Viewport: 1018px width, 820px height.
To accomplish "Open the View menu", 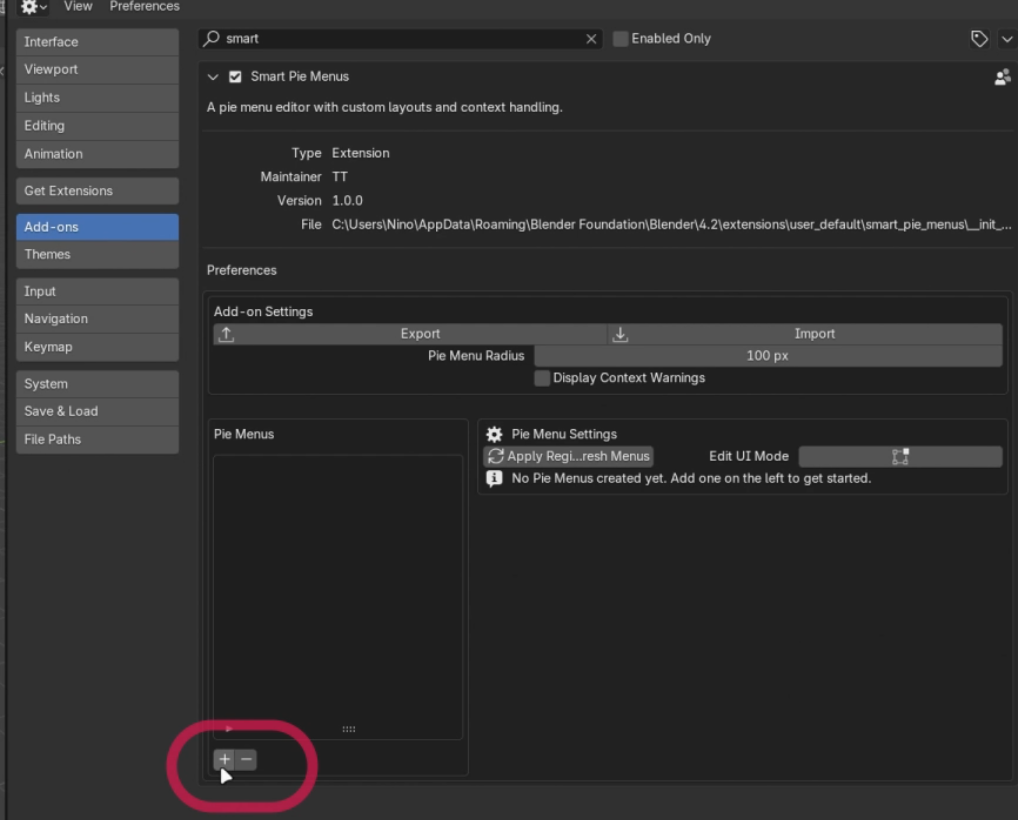I will [x=78, y=6].
